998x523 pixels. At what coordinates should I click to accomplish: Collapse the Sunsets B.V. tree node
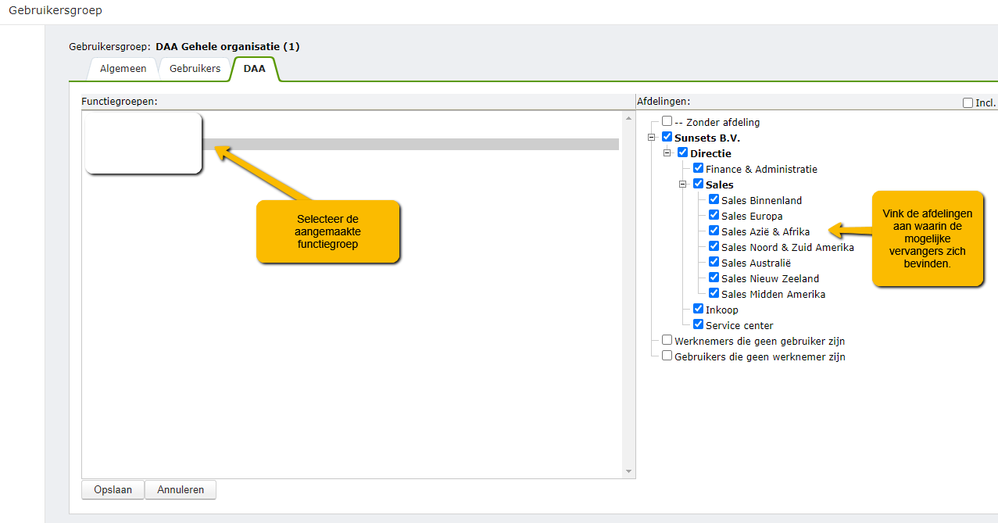coord(651,137)
